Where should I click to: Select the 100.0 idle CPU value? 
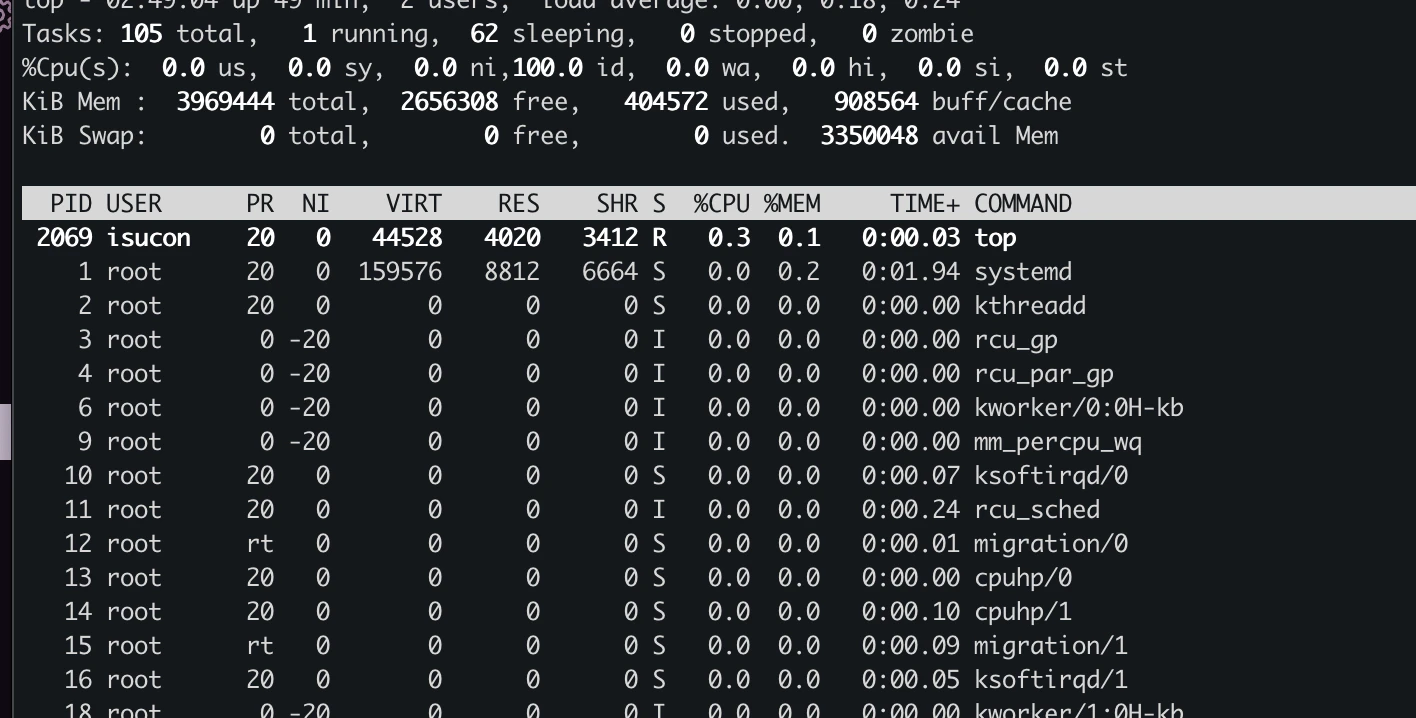(x=548, y=68)
